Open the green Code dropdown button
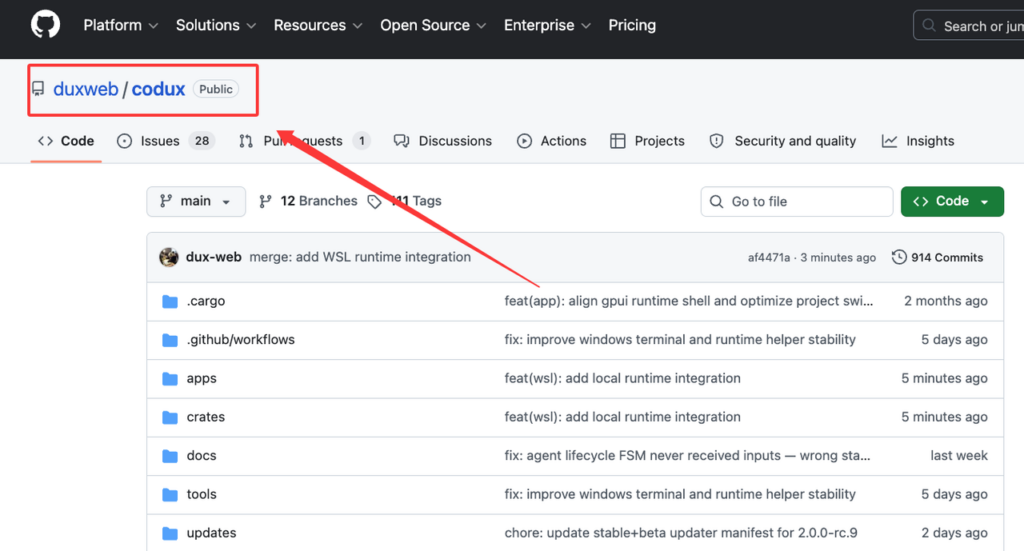This screenshot has height=551, width=1024. (x=952, y=201)
